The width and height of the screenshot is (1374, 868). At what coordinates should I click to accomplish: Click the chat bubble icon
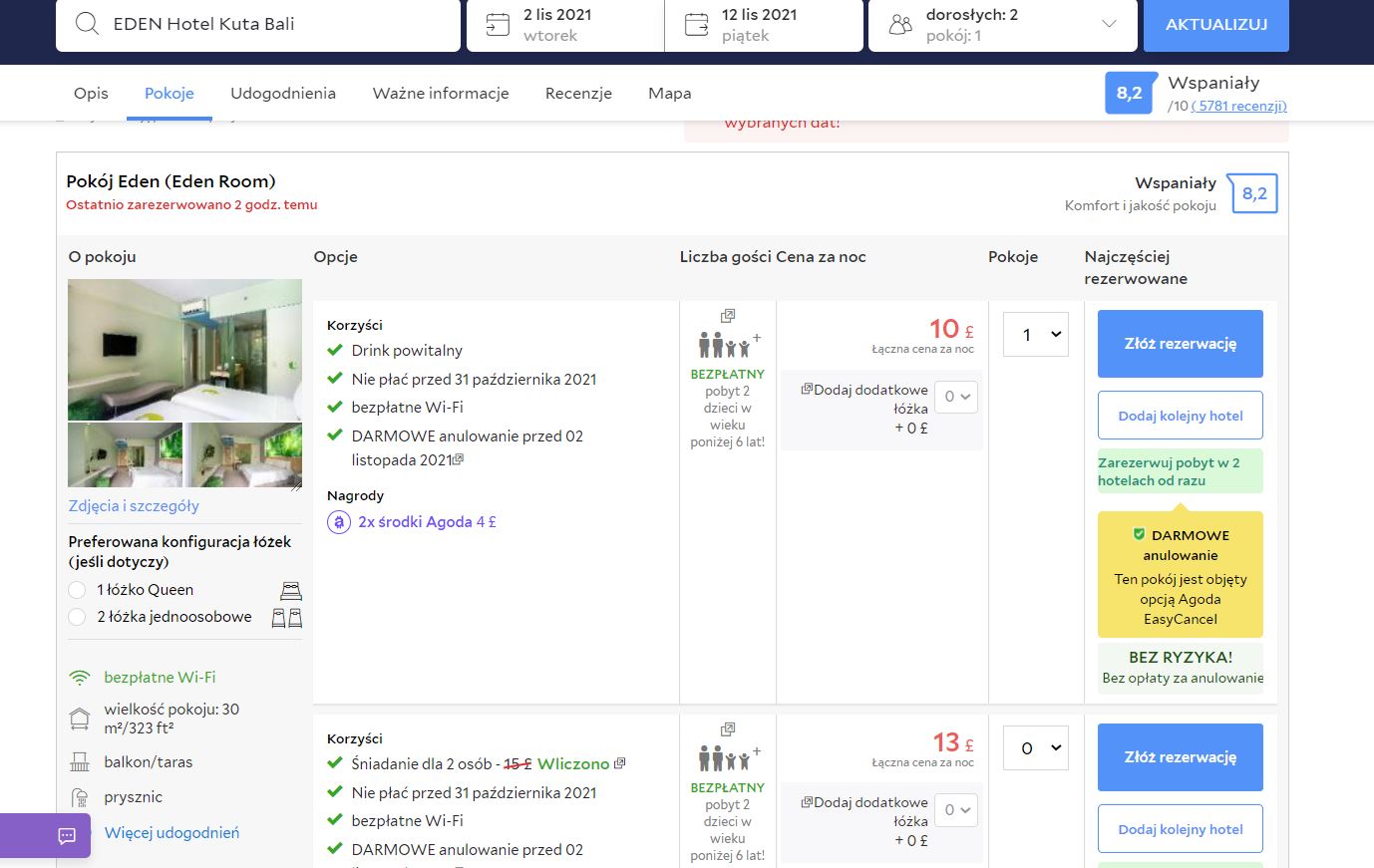(x=67, y=836)
